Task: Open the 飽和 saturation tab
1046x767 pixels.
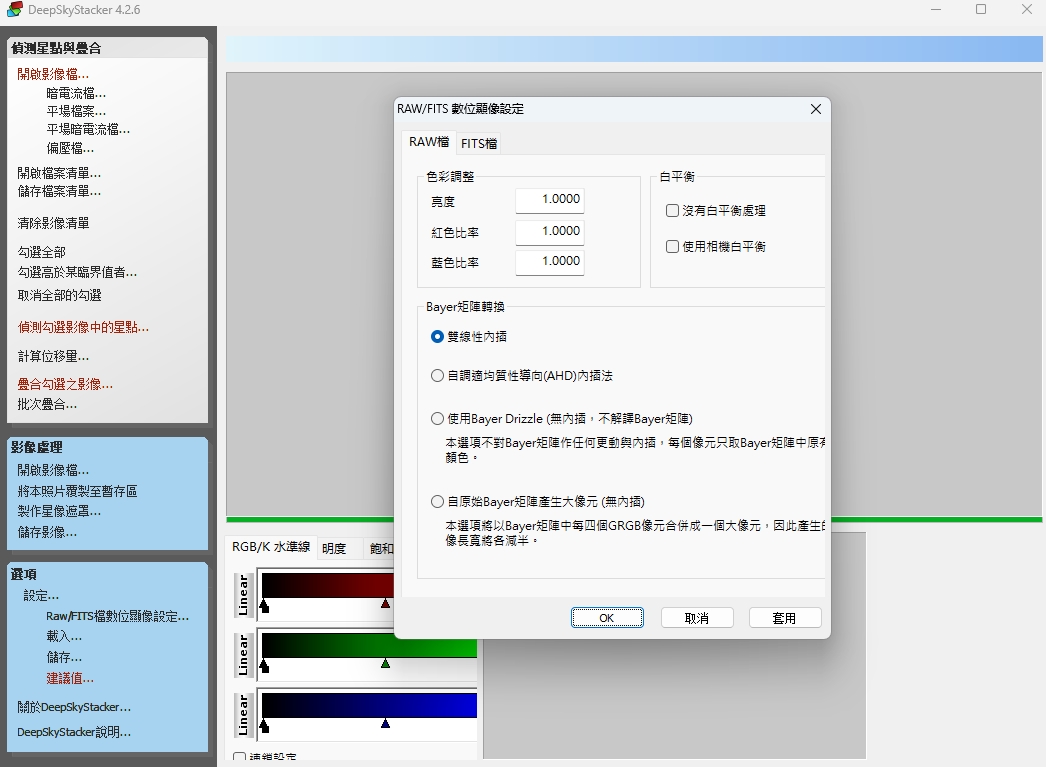Action: [x=380, y=548]
